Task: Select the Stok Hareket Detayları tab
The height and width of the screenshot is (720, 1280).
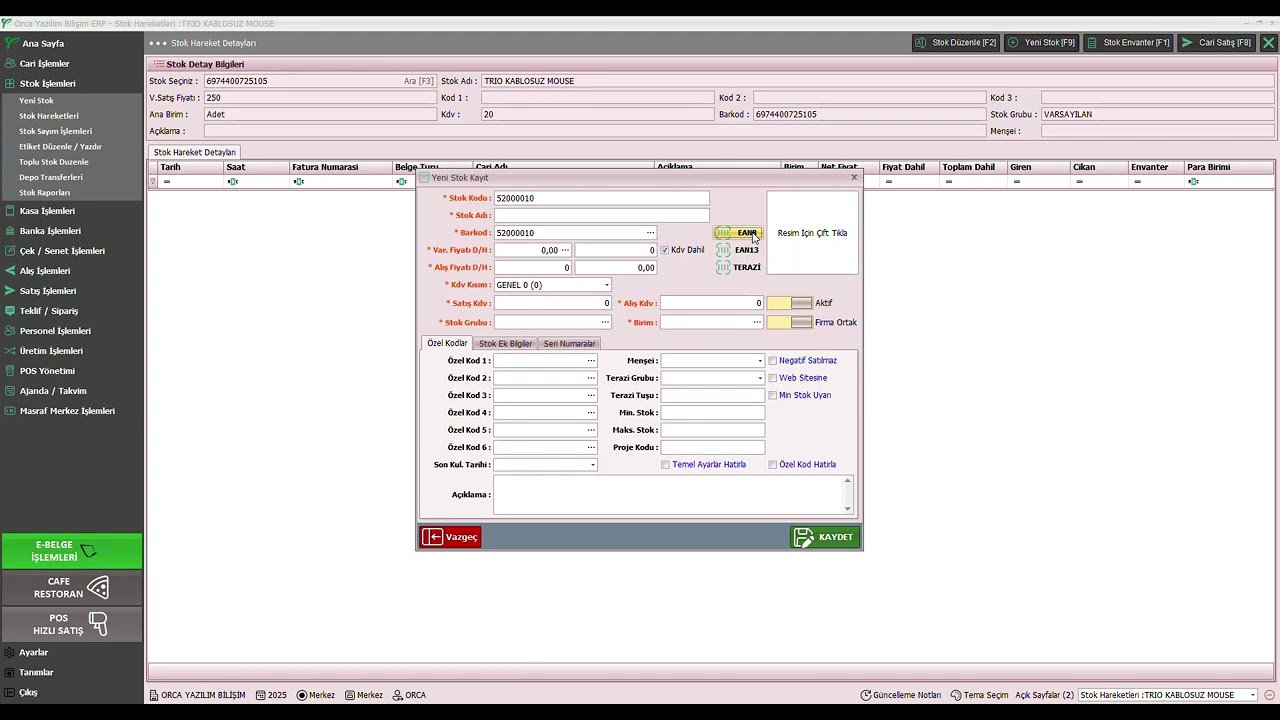Action: [x=194, y=152]
